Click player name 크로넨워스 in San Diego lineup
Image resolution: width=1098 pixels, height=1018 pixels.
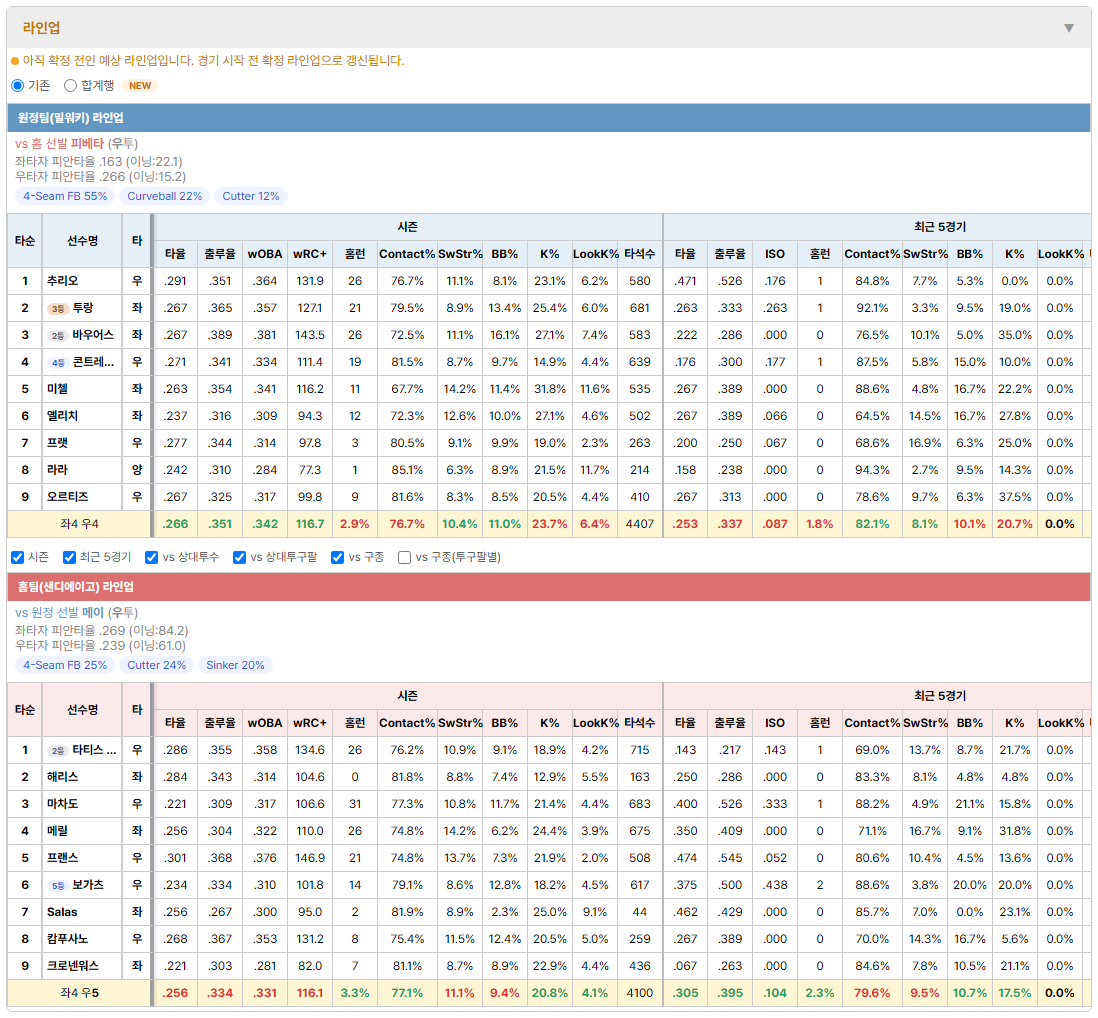[73, 966]
